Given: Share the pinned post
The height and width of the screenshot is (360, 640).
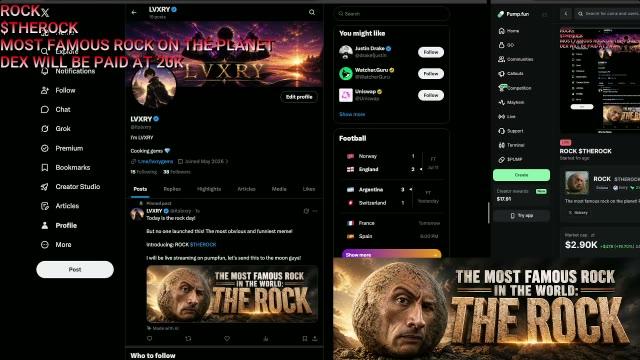Looking at the screenshot, I should 315,339.
